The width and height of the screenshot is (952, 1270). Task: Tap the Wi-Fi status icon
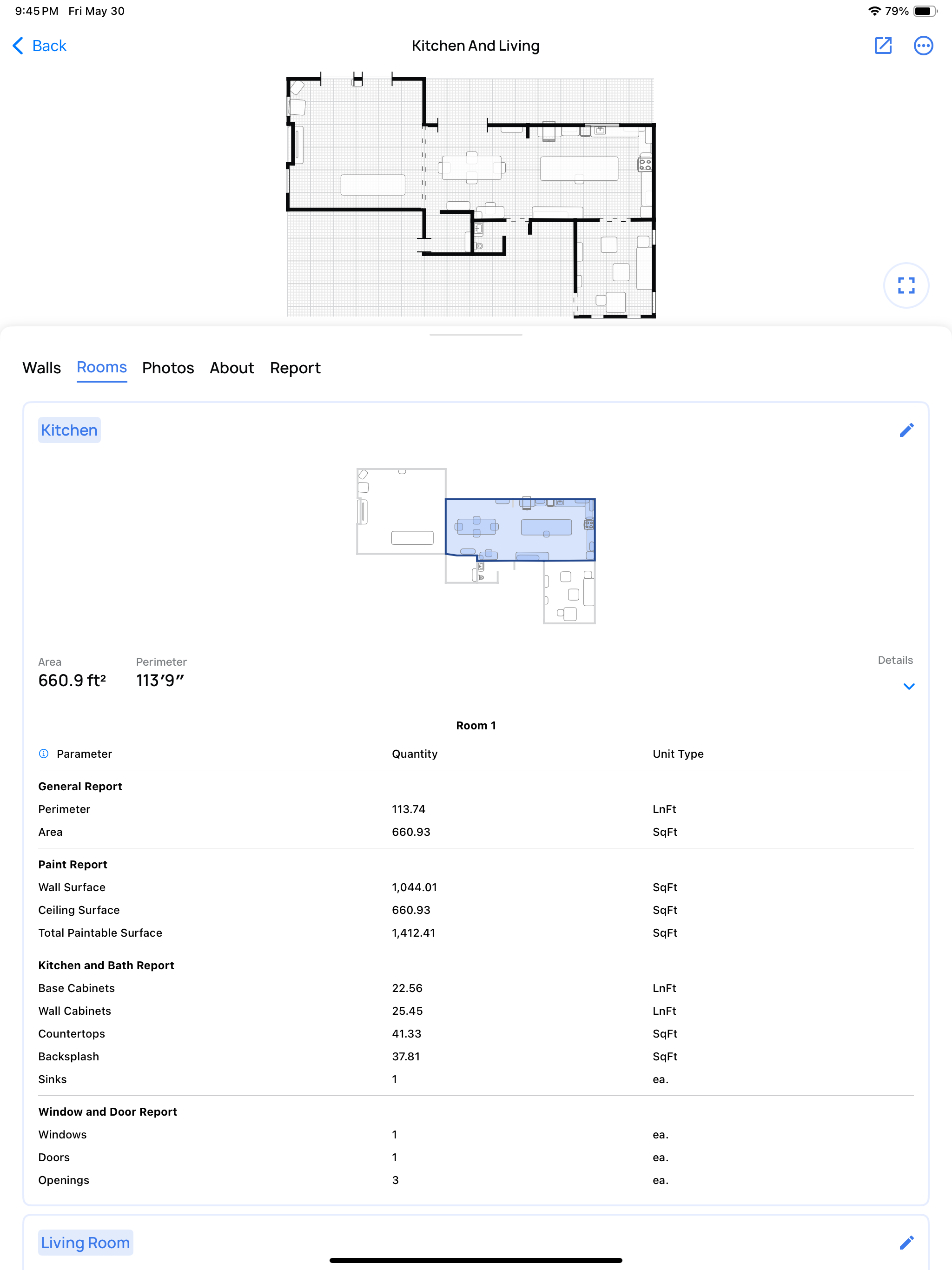click(x=874, y=11)
